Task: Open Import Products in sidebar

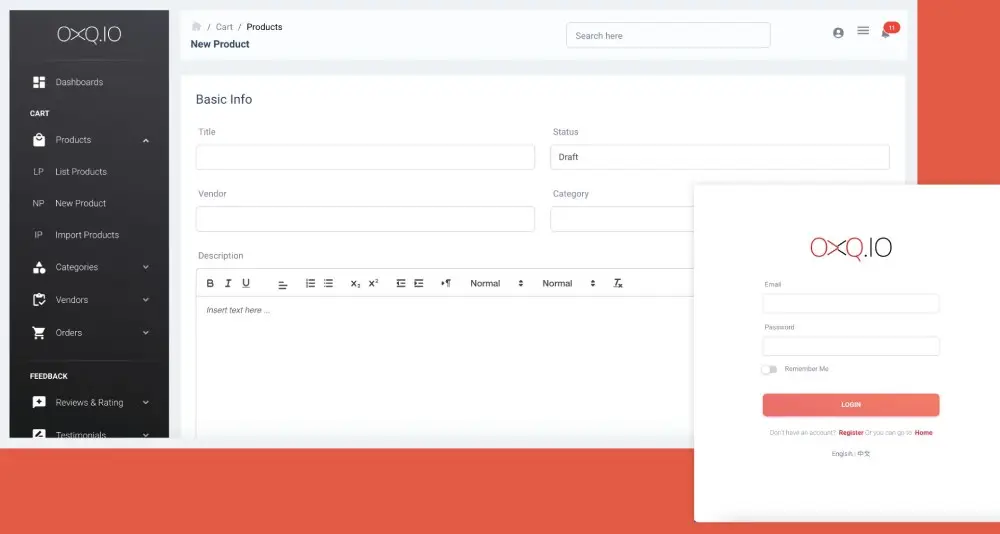Action: 89,235
